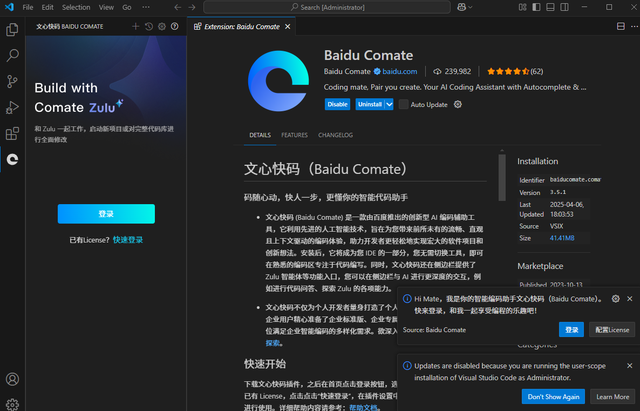
Task: Open the Explorer view in activity bar
Action: pos(12,29)
